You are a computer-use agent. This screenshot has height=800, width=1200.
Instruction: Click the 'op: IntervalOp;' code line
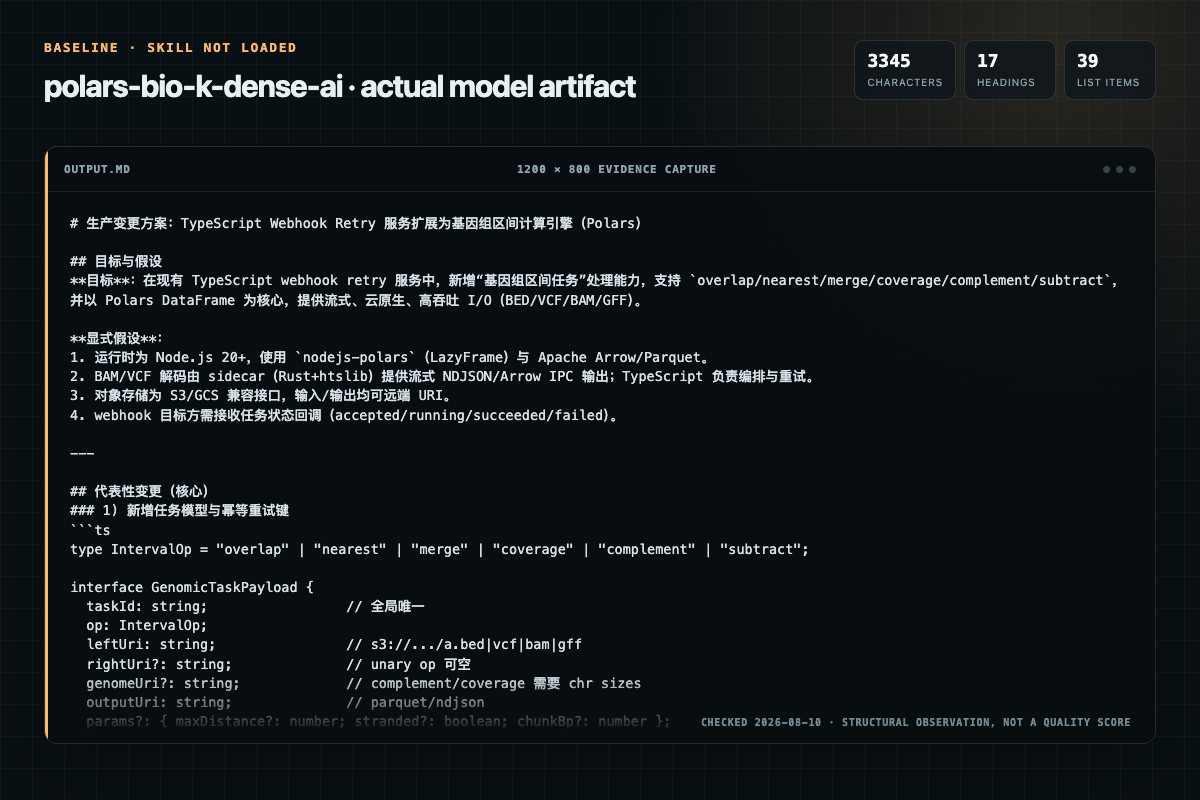point(147,625)
